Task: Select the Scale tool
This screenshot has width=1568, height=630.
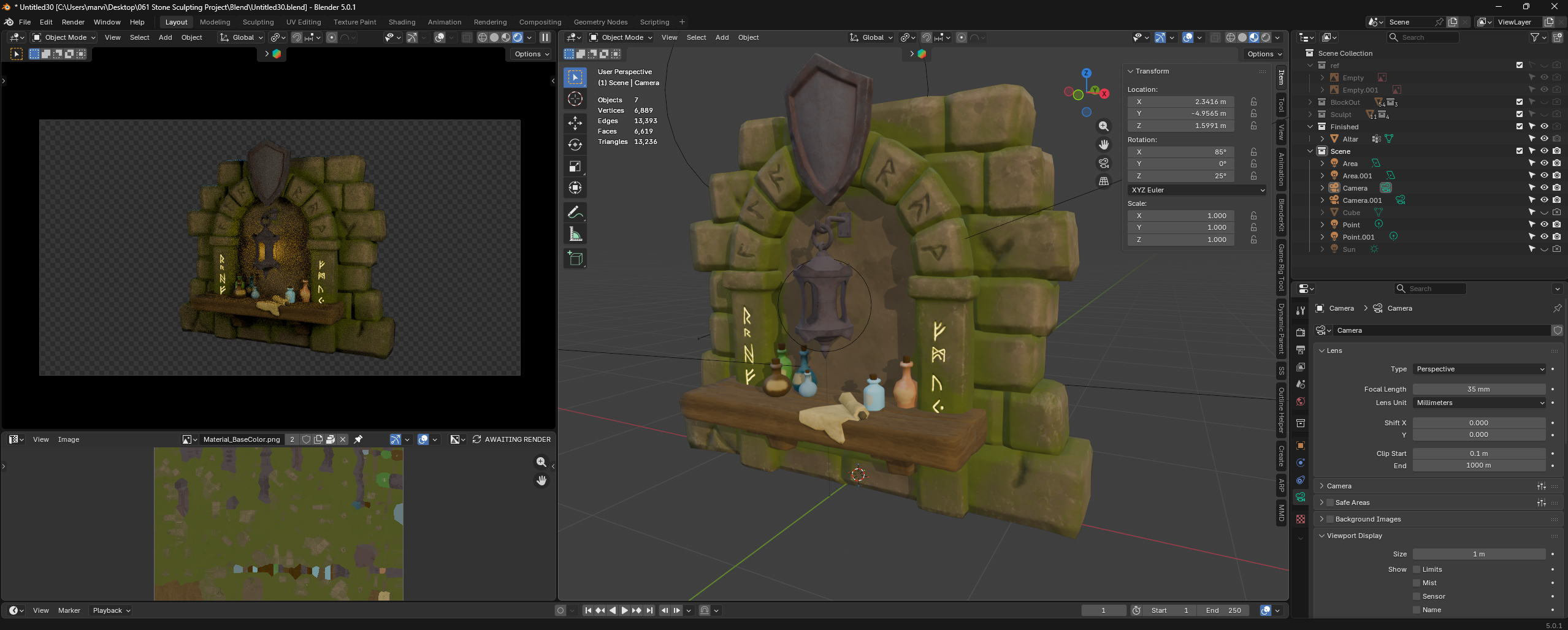Action: pos(575,166)
